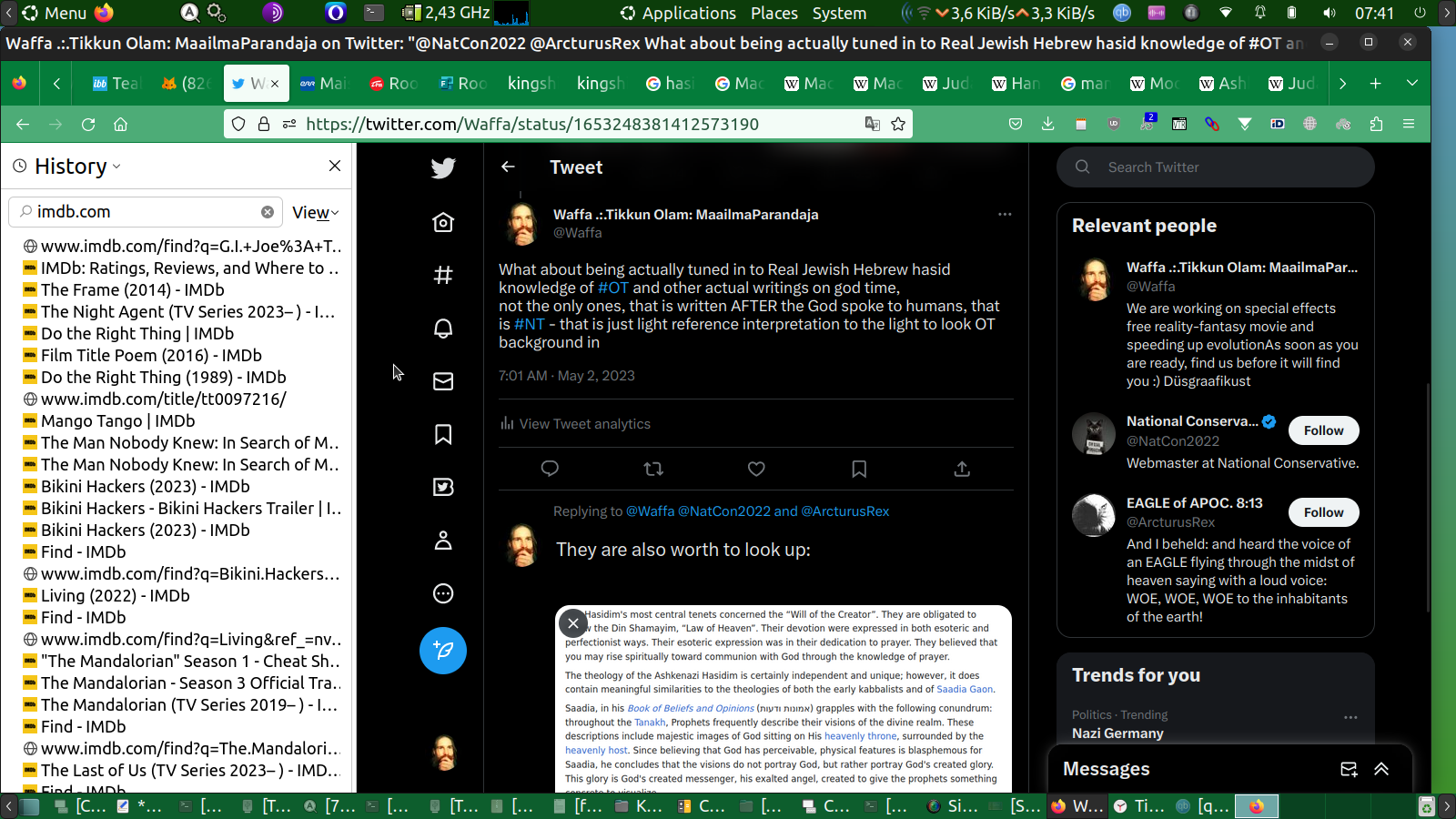Screen dimensions: 1456x819
Task: Open the Twitter bird home logo
Action: [x=443, y=167]
